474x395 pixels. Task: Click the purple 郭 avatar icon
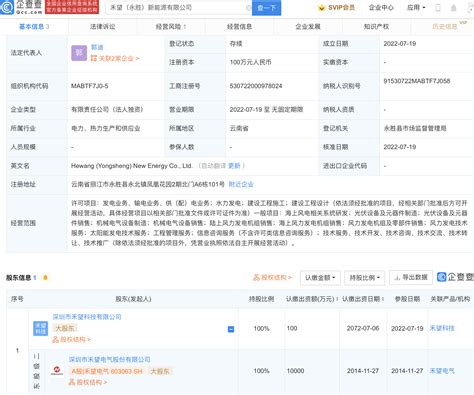tap(79, 53)
